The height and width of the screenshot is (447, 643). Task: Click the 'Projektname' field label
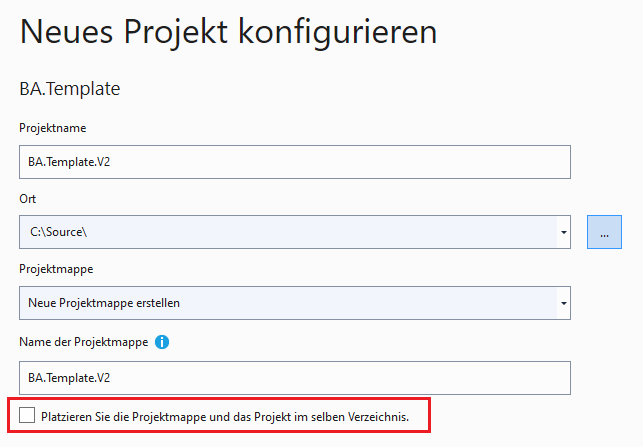click(x=52, y=128)
